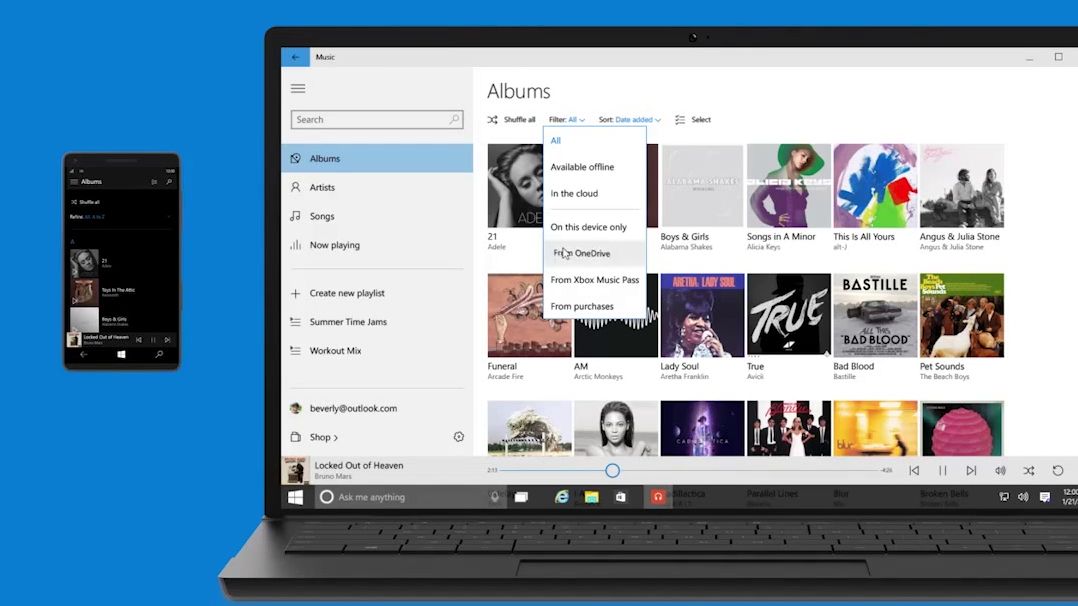Open the 21 album by Adele

tap(516, 186)
